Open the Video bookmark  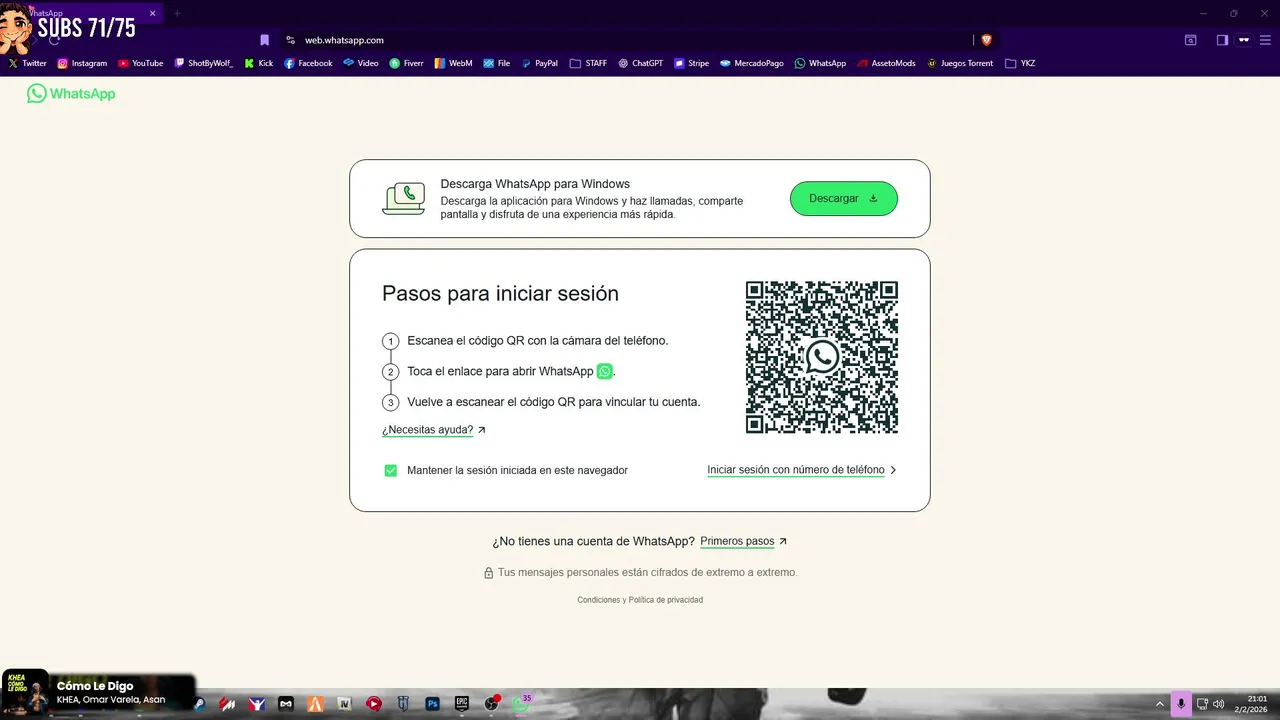(361, 63)
